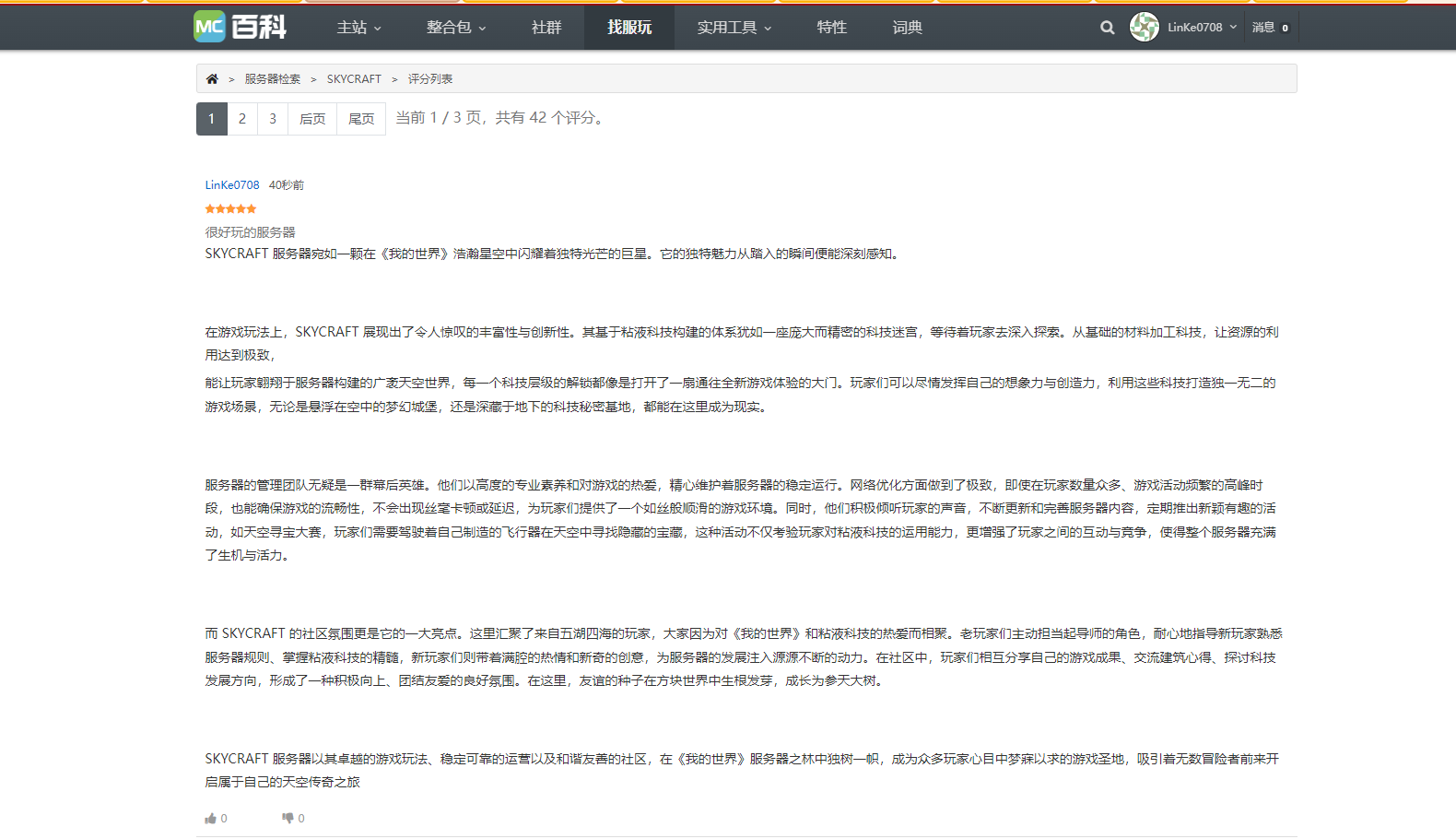Go to pagination page 2

242,119
